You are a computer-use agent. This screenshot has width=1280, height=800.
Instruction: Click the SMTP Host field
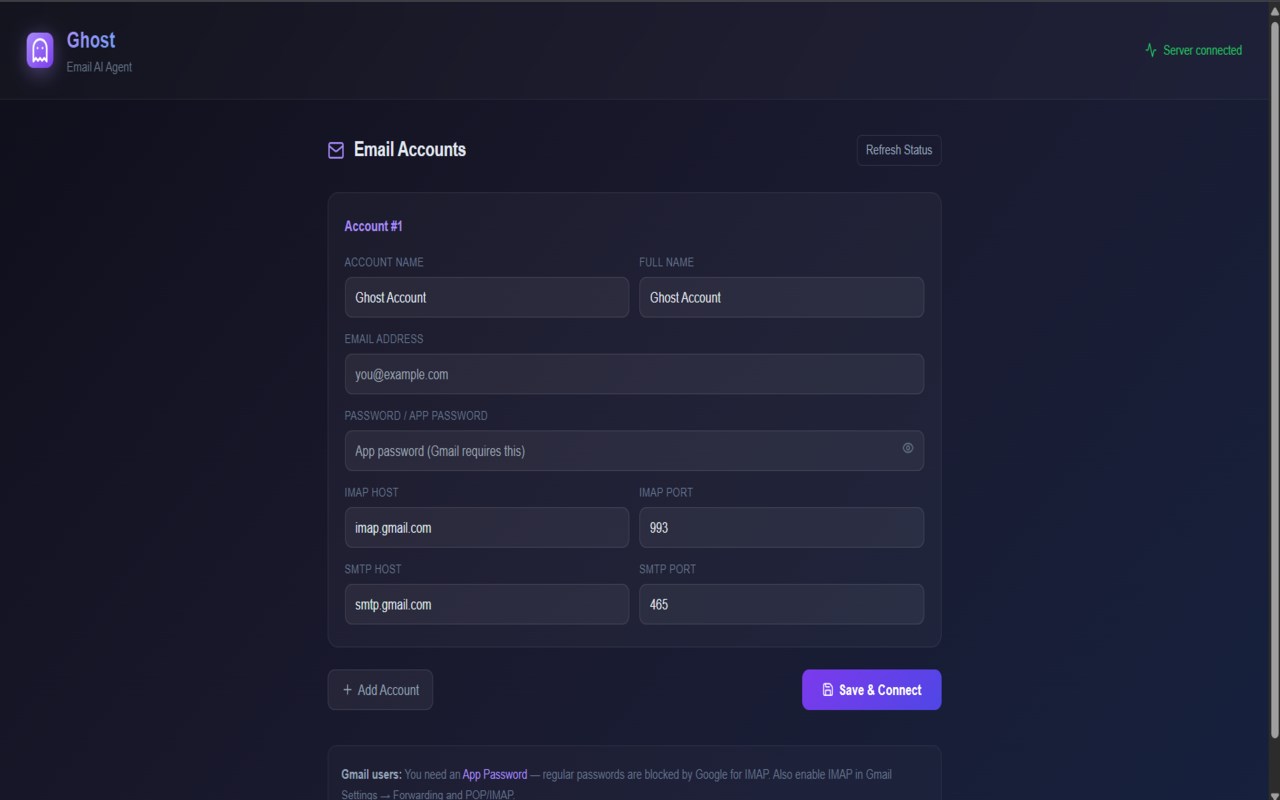point(486,605)
